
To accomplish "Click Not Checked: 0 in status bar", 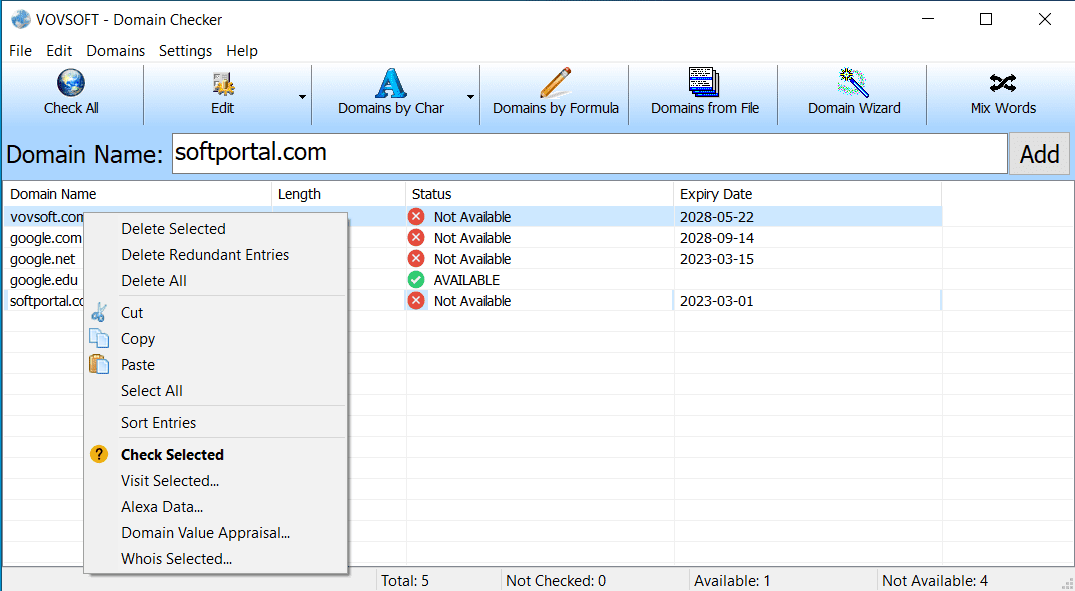I will pos(556,581).
